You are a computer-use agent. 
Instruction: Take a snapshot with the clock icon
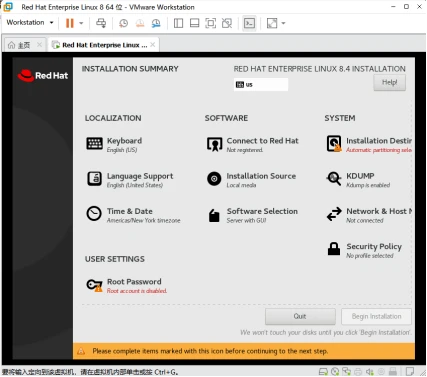tap(124, 23)
